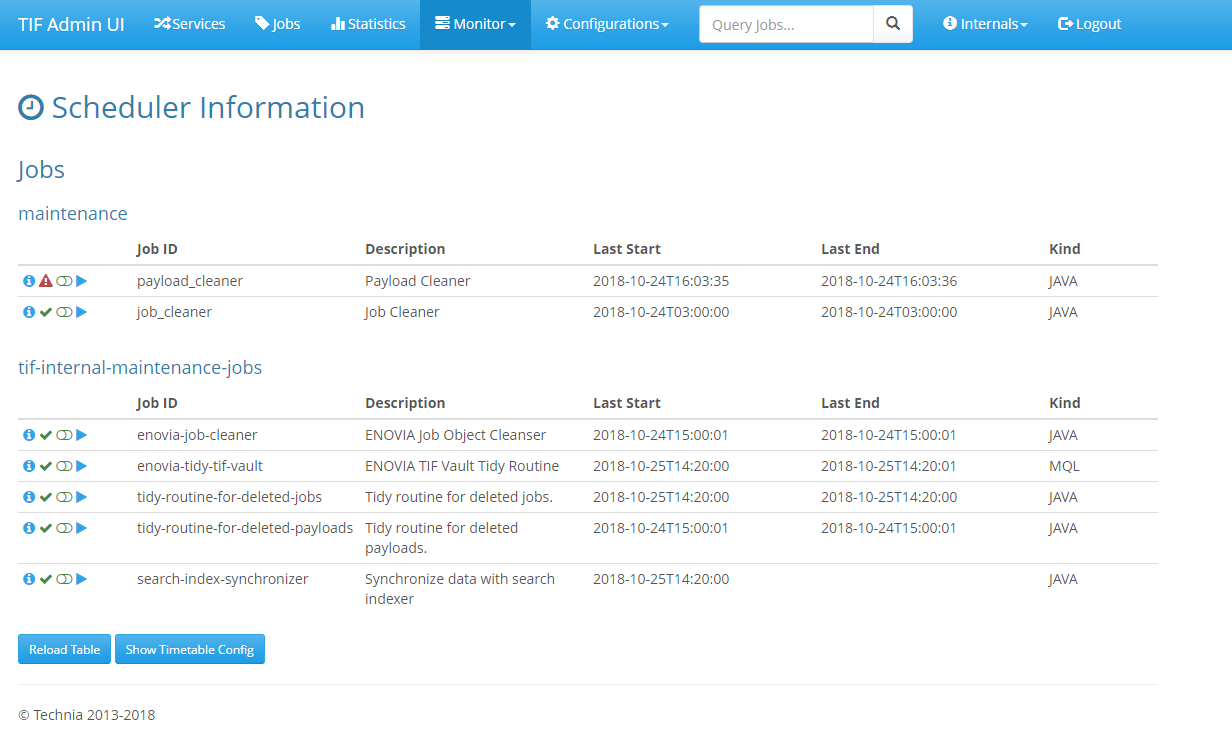Focus the Query Jobs search field

[786, 24]
